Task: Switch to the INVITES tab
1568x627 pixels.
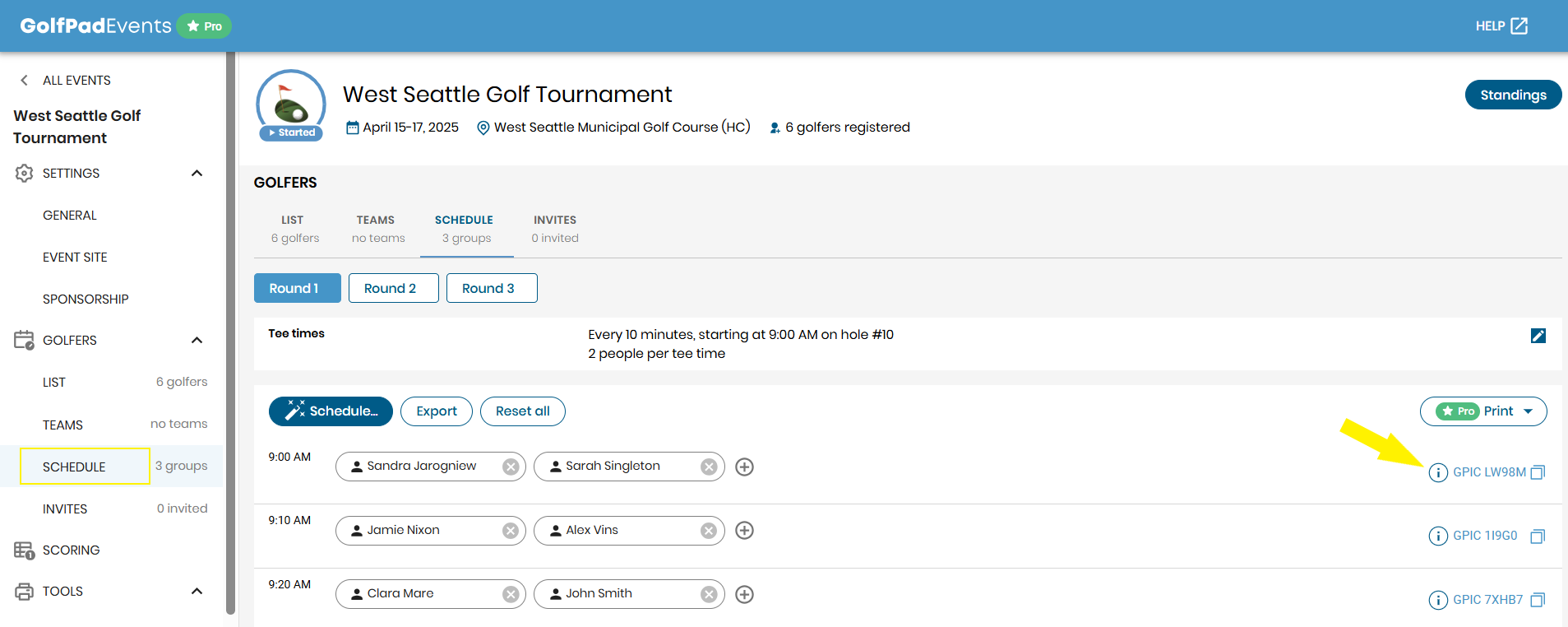Action: 555,229
